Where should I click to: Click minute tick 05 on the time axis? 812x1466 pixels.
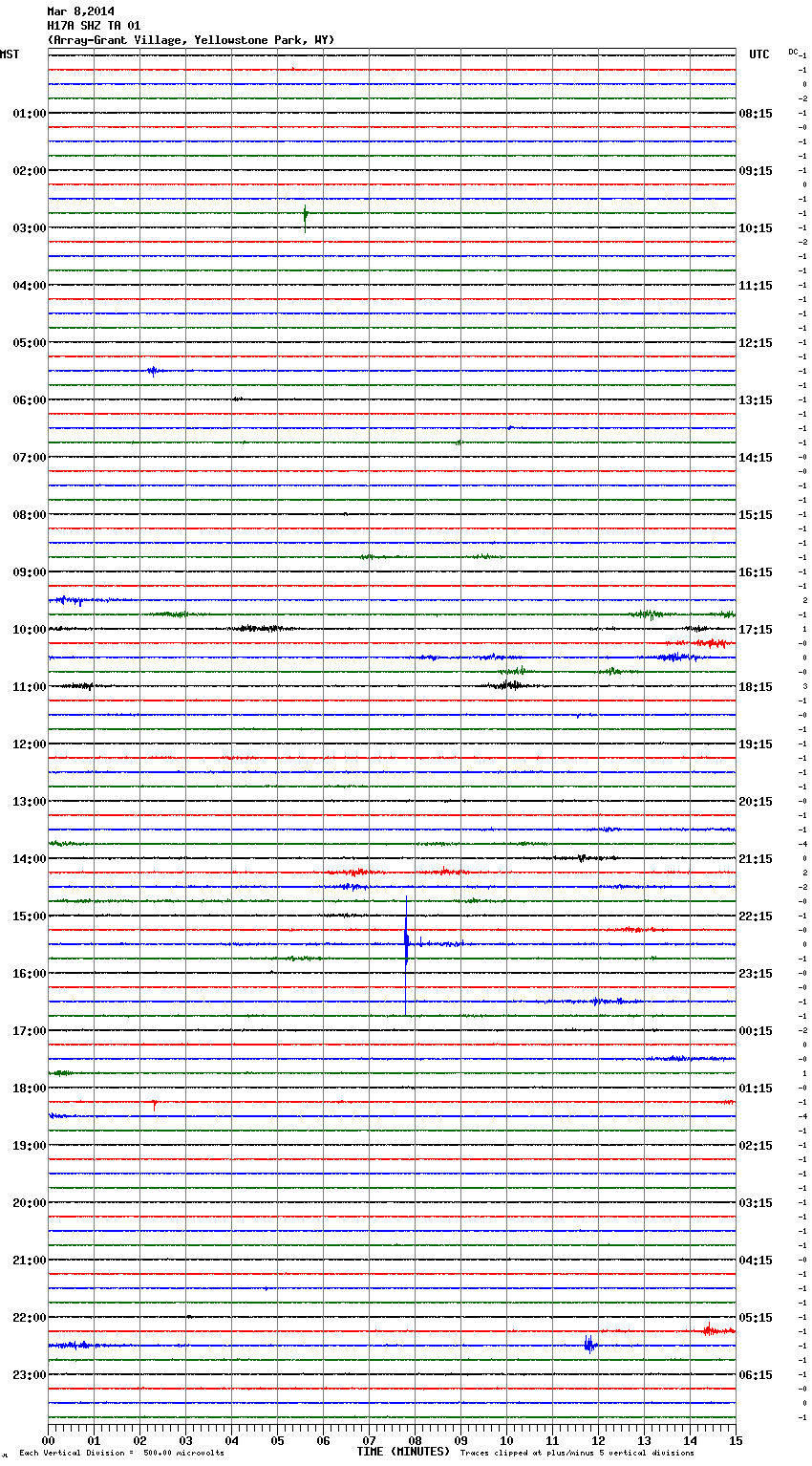tap(277, 1440)
